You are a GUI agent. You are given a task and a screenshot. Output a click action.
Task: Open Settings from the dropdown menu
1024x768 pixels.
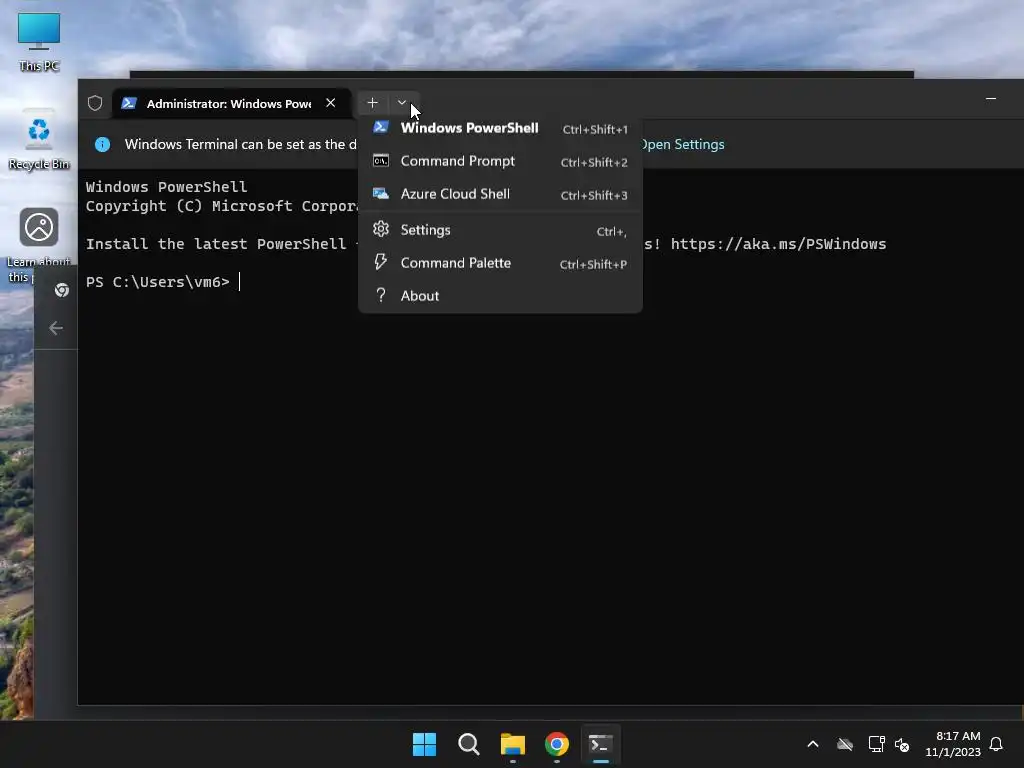click(x=500, y=230)
